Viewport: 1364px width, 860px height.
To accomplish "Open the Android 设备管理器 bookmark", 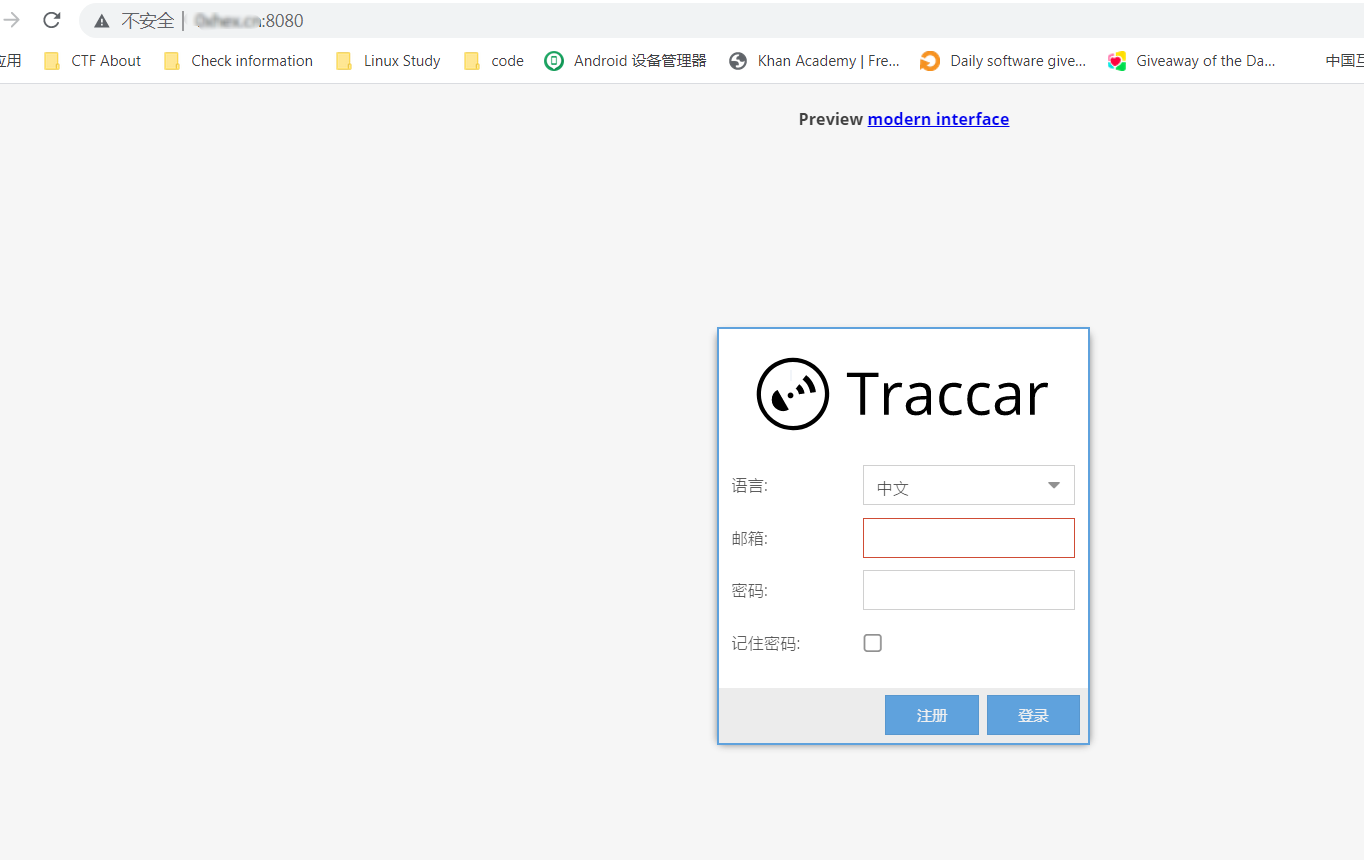I will [625, 61].
